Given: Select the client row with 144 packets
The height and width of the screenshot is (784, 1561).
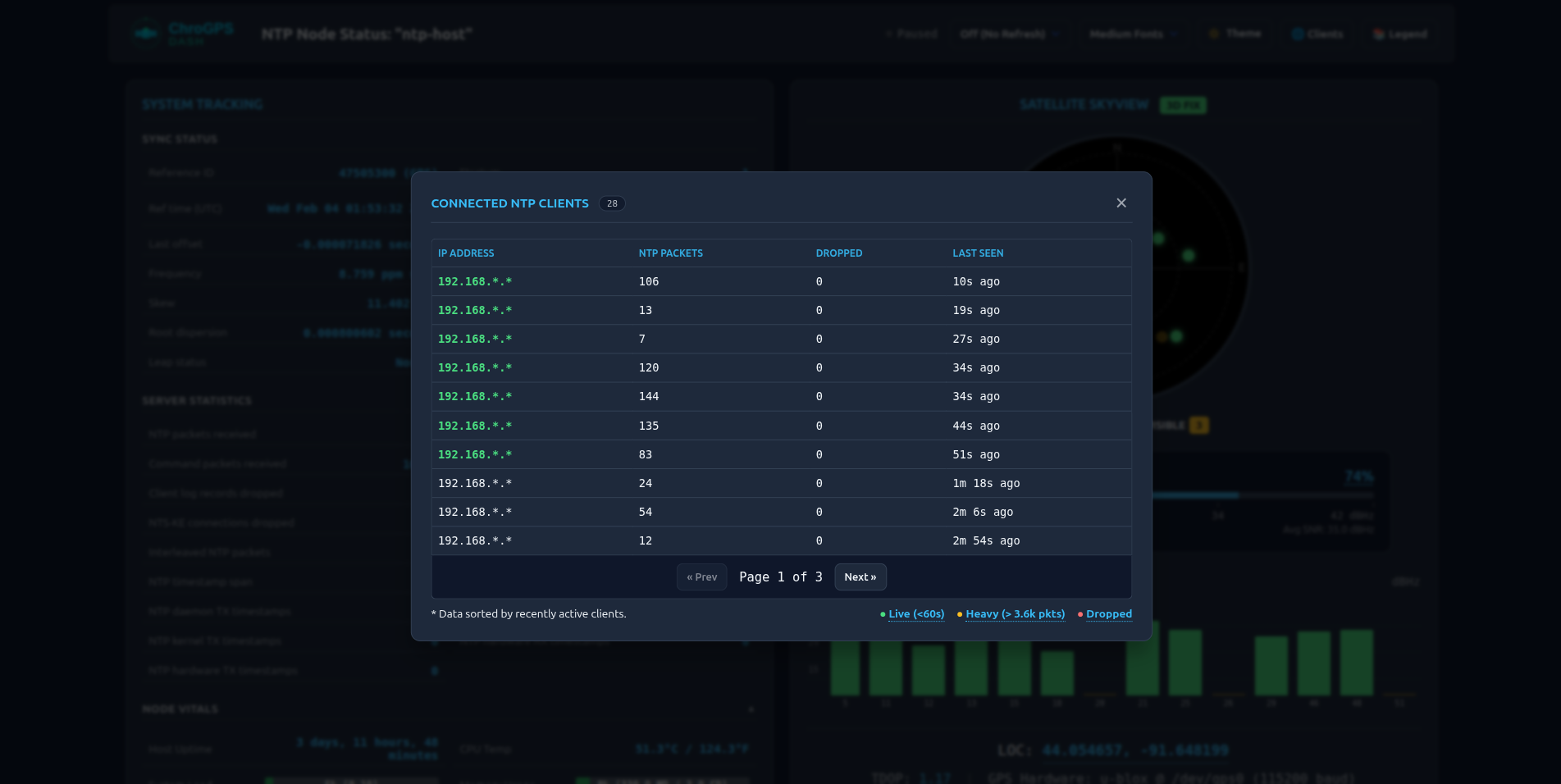Looking at the screenshot, I should [x=780, y=397].
